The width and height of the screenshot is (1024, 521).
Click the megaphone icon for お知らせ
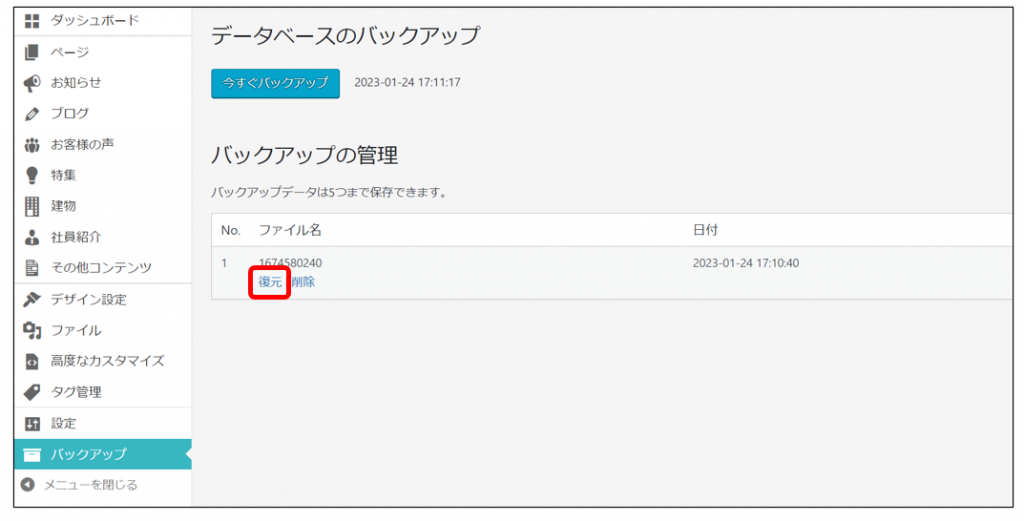[31, 83]
